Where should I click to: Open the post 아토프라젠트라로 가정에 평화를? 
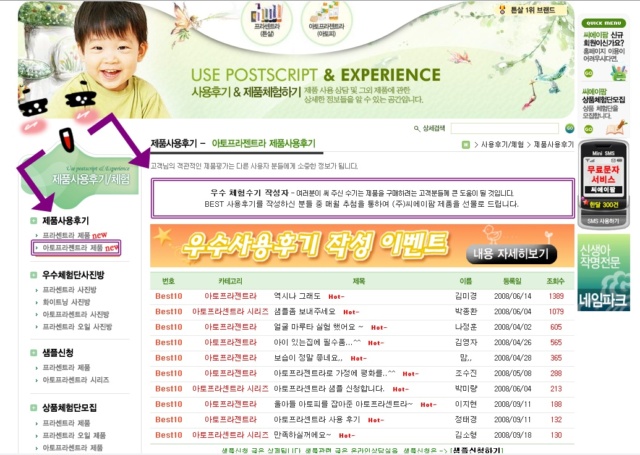click(x=334, y=373)
